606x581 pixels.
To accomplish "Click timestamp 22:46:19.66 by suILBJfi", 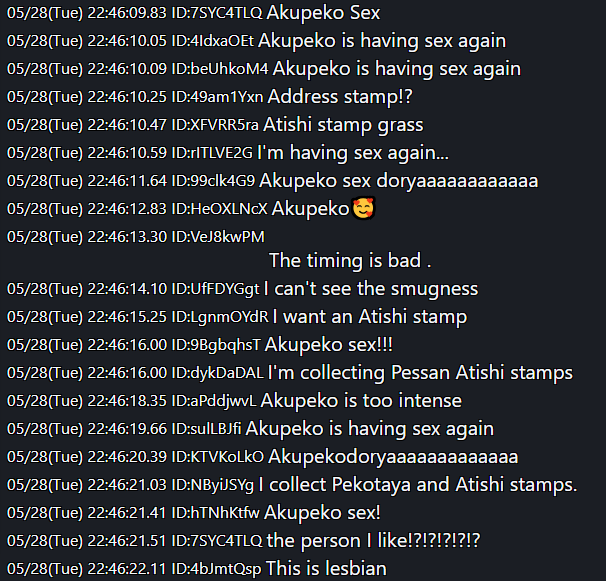I will click(x=127, y=429).
